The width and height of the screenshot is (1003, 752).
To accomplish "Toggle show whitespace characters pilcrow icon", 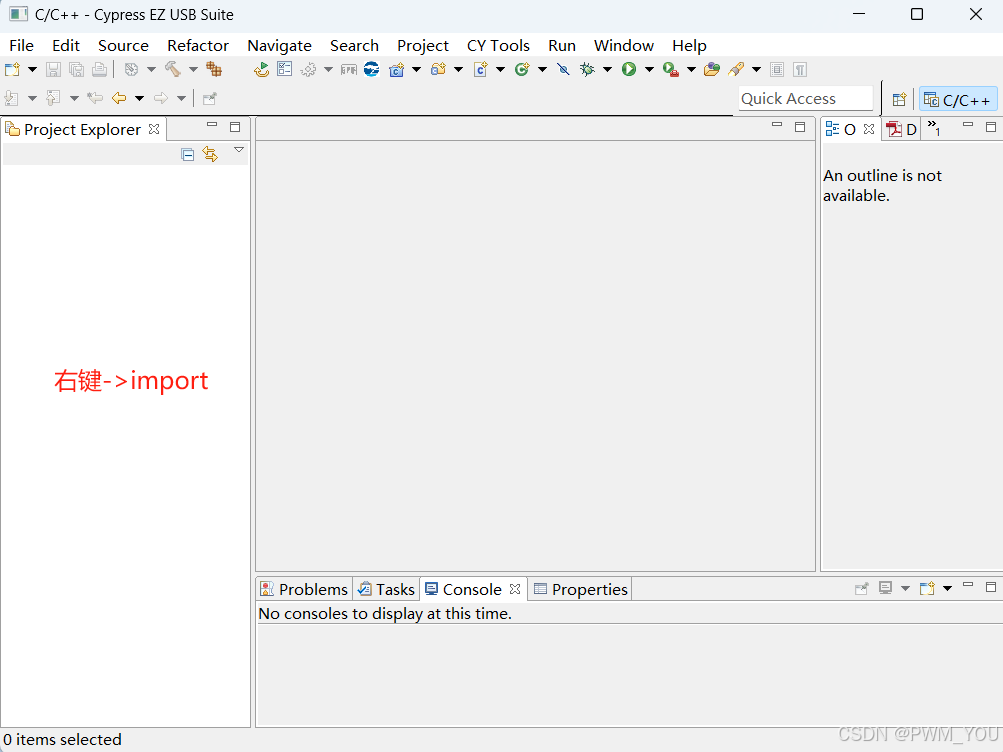I will [x=800, y=69].
